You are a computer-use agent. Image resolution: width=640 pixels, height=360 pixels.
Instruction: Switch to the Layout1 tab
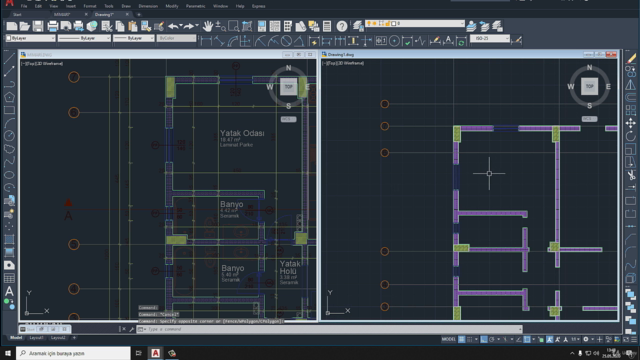[36, 338]
